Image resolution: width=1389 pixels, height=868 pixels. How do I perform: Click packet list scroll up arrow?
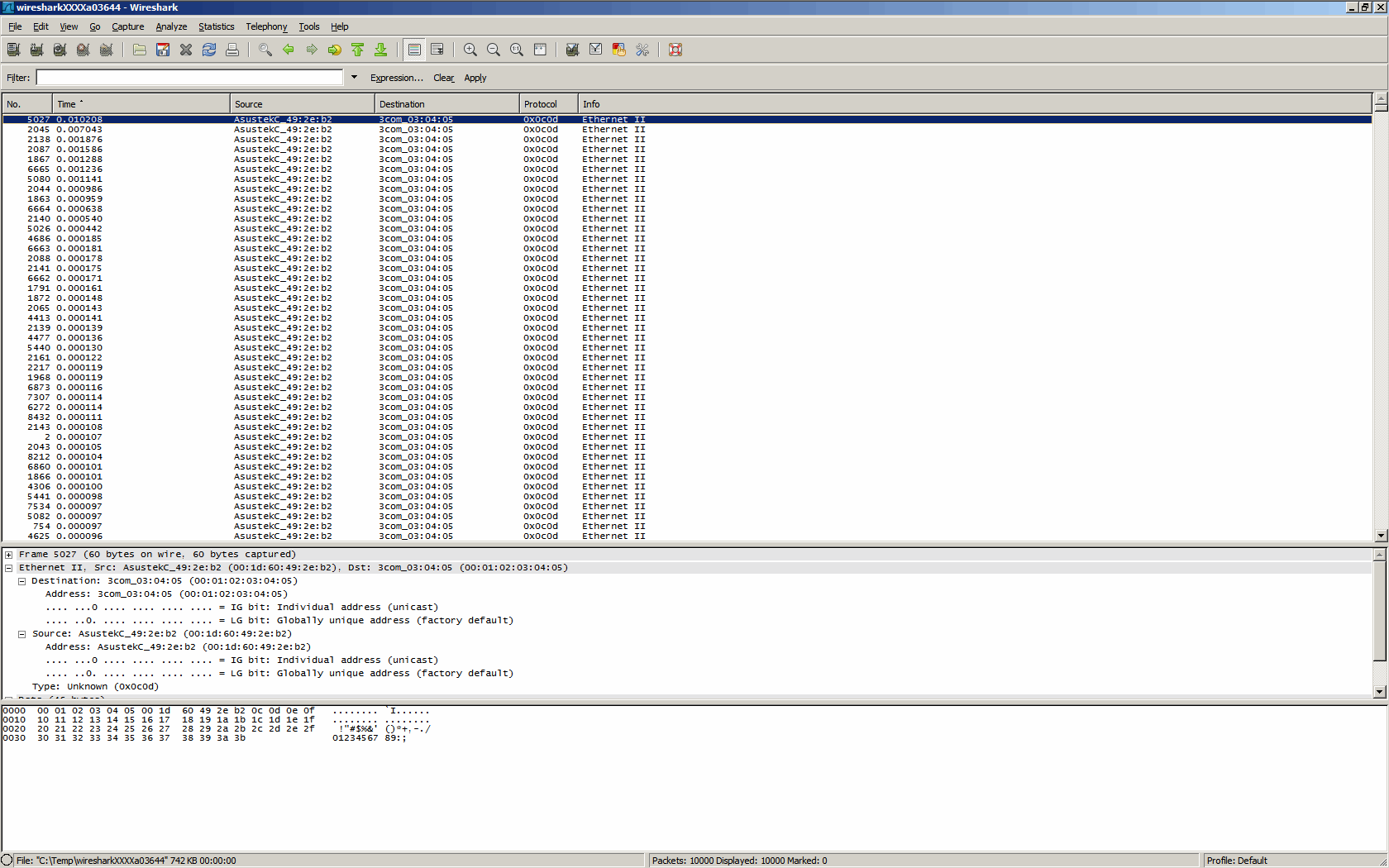click(x=1381, y=98)
